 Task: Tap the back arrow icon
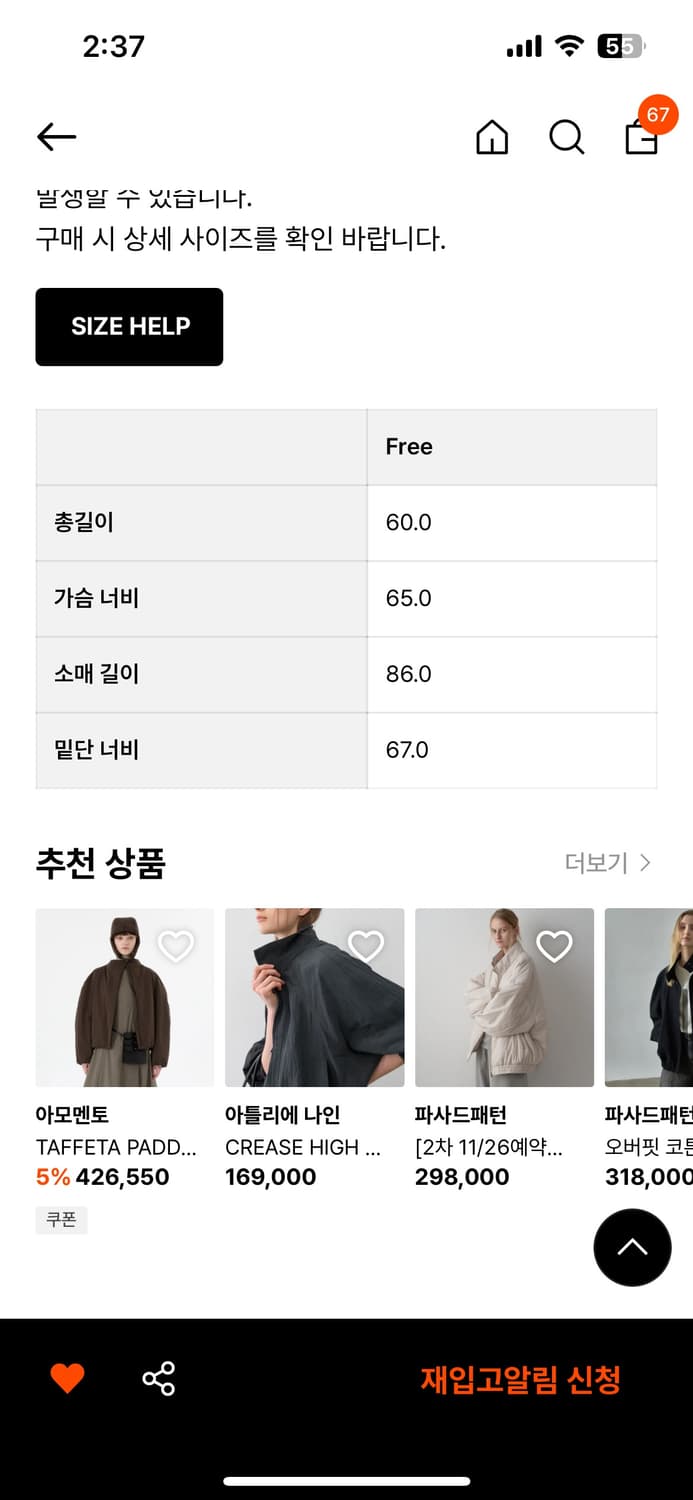coord(57,137)
